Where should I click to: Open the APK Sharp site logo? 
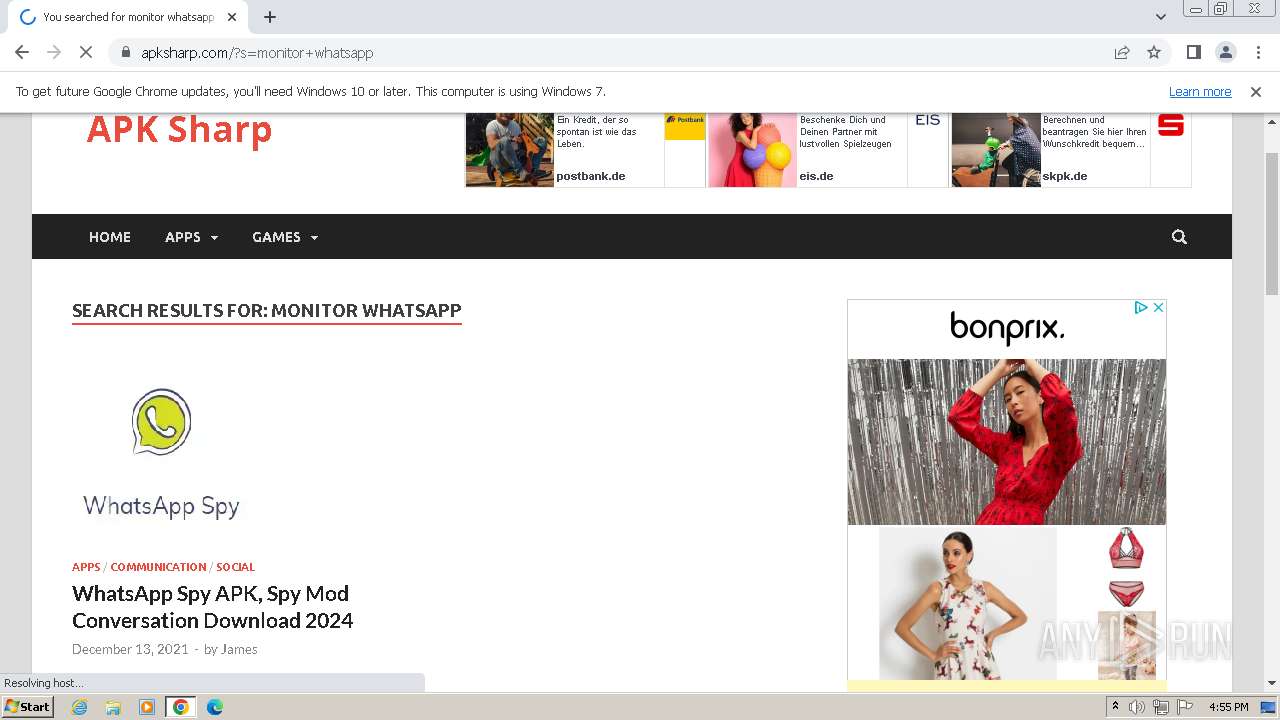coord(179,130)
